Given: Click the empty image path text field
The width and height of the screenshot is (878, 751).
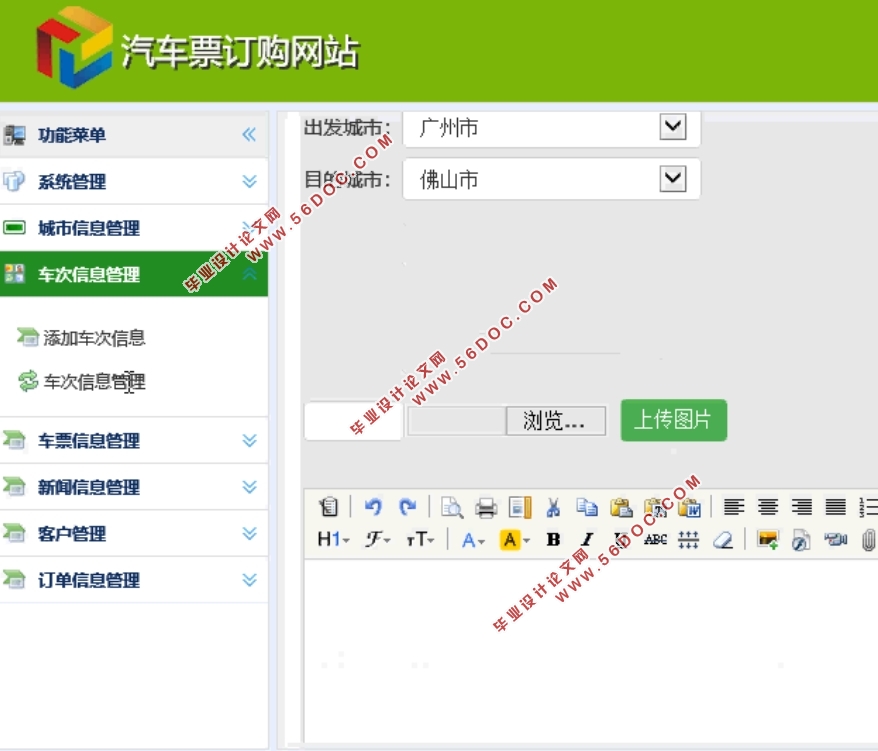Looking at the screenshot, I should click(x=353, y=421).
